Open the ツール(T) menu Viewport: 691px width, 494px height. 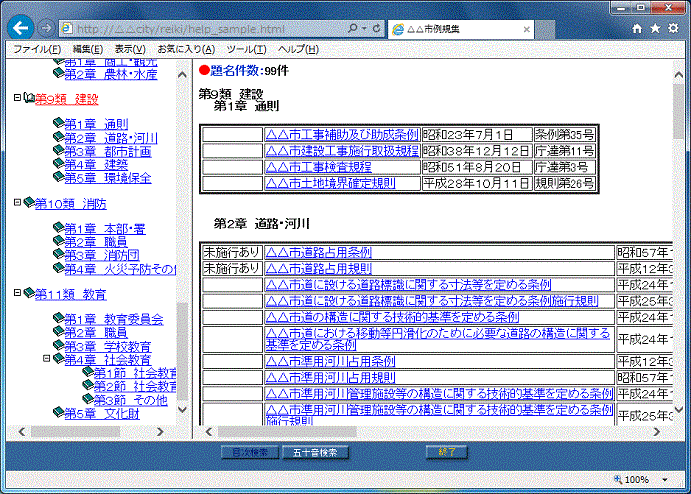pyautogui.click(x=246, y=49)
